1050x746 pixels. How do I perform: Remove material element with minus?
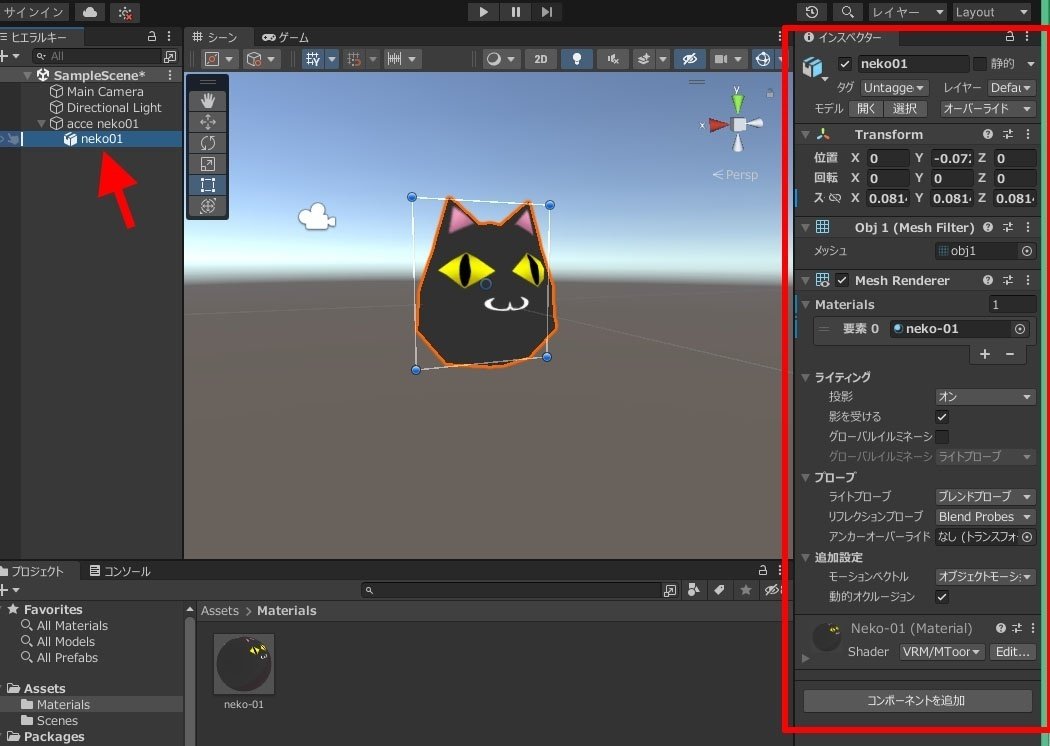coord(1010,354)
